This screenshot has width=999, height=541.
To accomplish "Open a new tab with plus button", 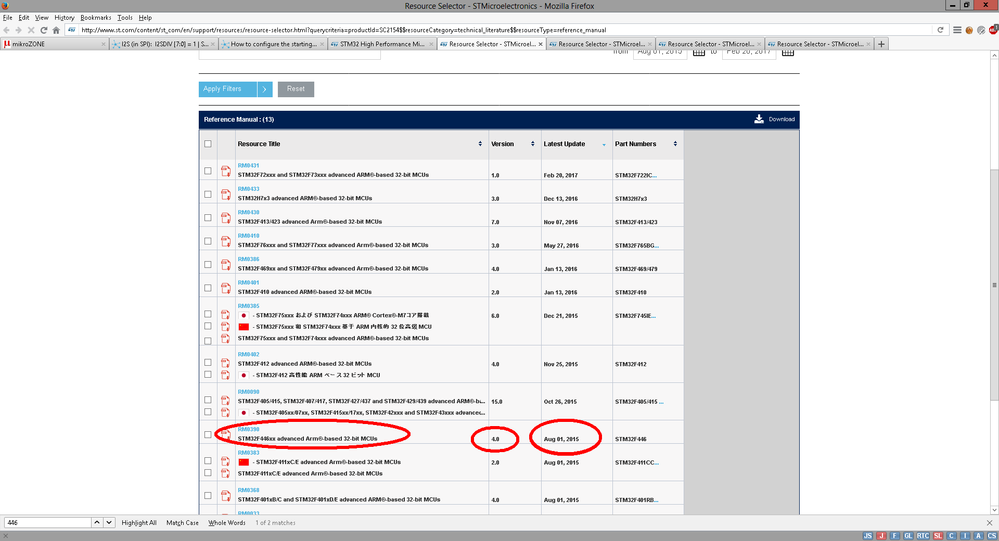I will (x=881, y=44).
